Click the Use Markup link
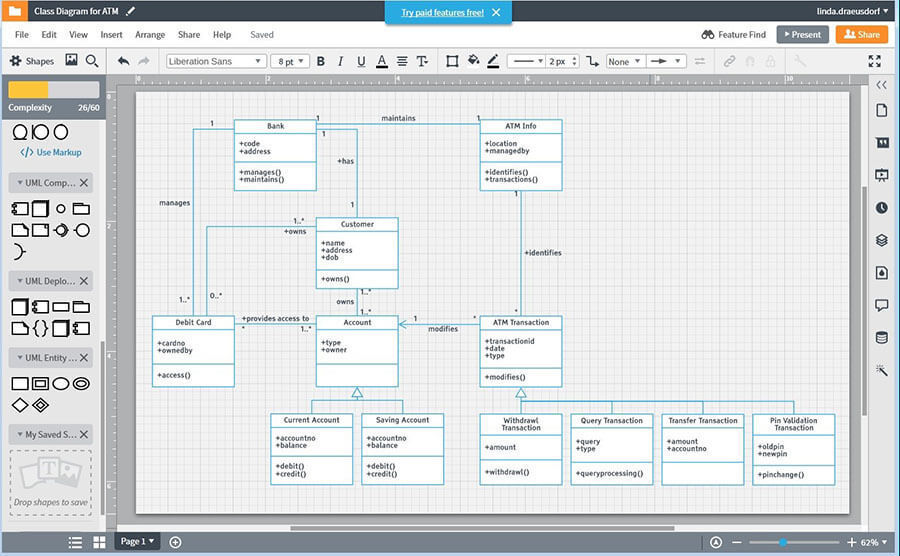This screenshot has width=900, height=556. pos(52,152)
